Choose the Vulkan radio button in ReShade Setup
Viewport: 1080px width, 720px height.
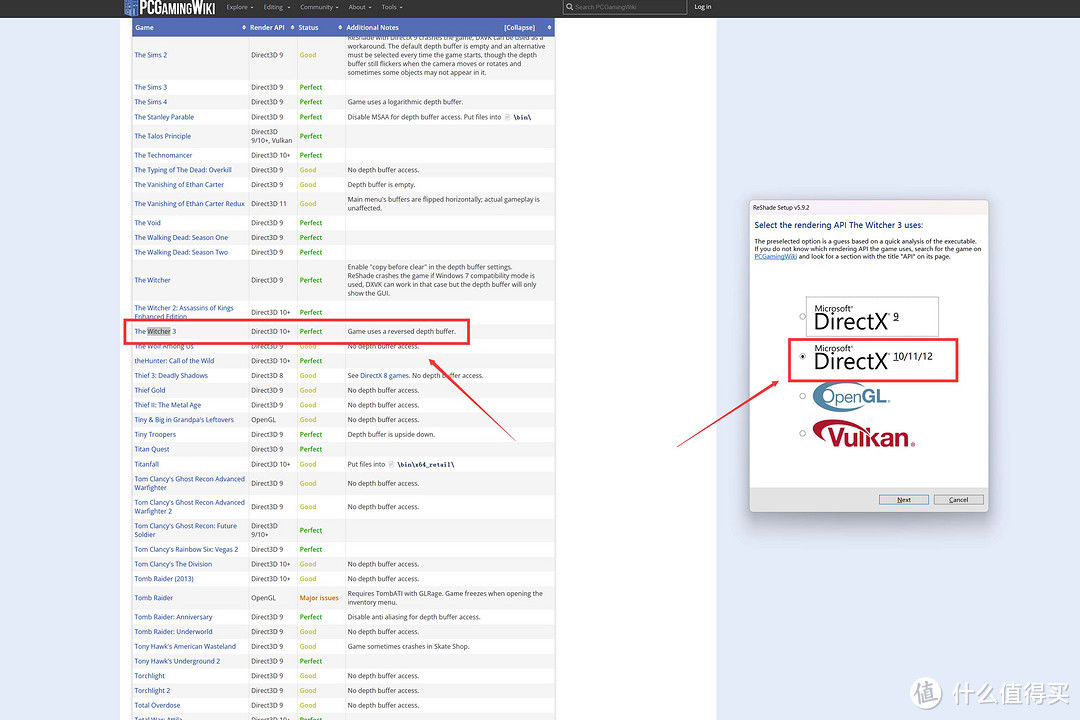pyautogui.click(x=802, y=434)
